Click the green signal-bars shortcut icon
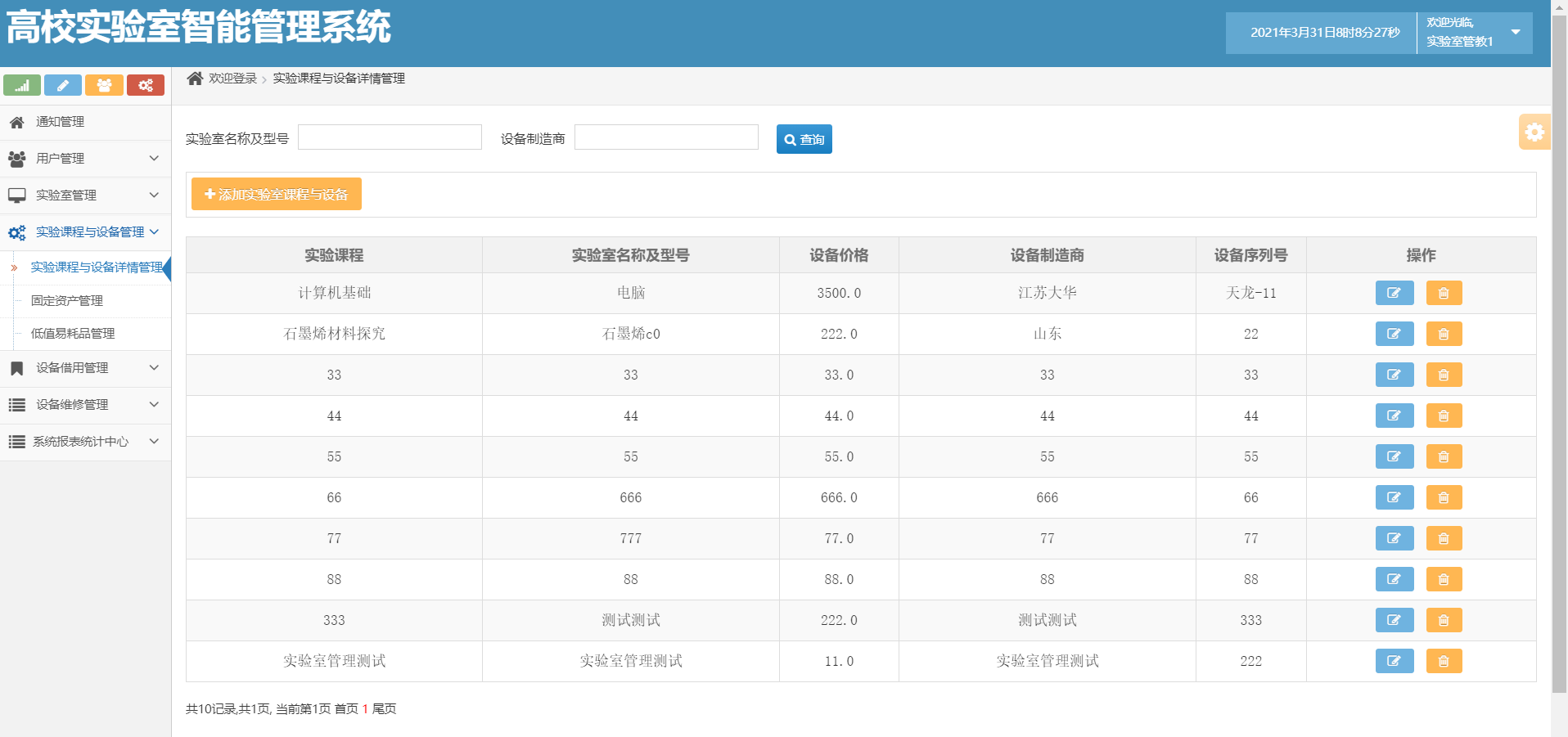Viewport: 1568px width, 737px height. pos(22,85)
